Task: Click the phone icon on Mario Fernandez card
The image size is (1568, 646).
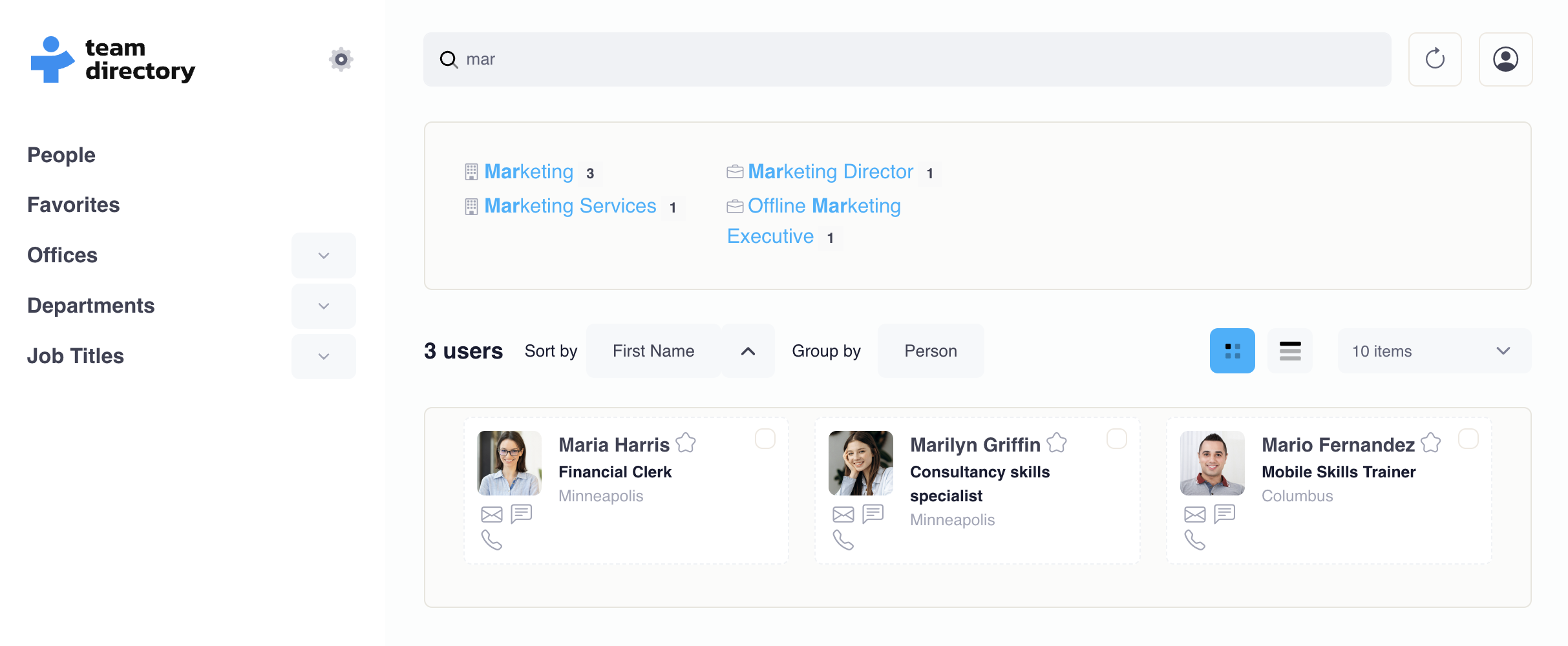Action: point(1195,539)
